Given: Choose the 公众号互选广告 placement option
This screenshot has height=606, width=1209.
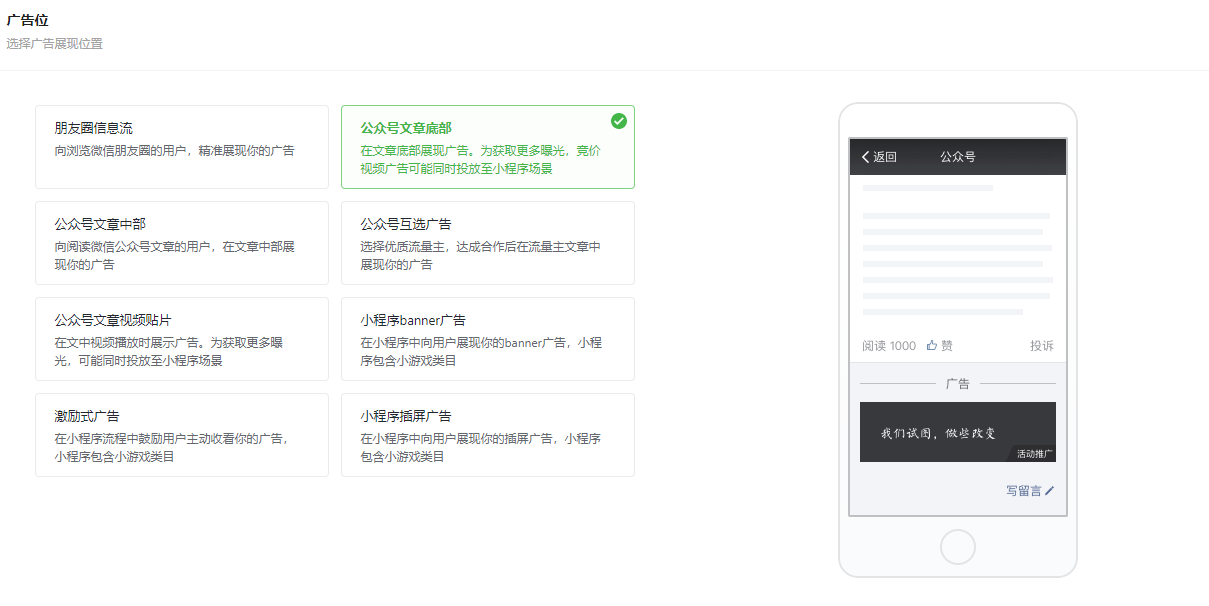Looking at the screenshot, I should pyautogui.click(x=487, y=243).
